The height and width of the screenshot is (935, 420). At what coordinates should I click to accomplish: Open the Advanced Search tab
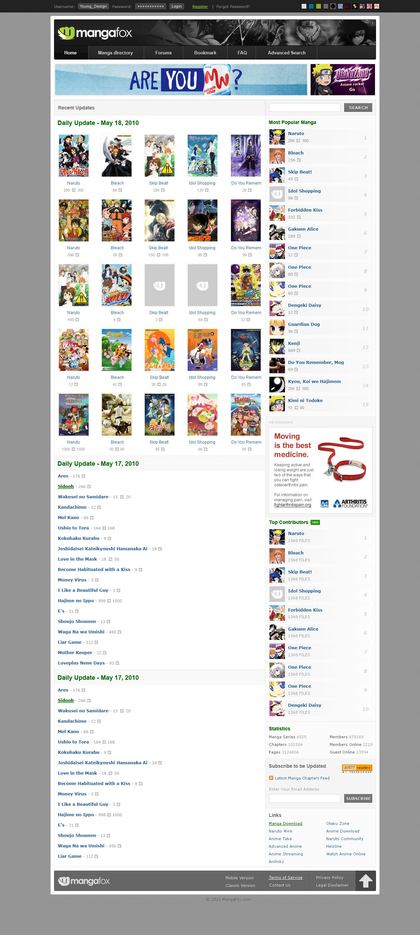point(286,52)
